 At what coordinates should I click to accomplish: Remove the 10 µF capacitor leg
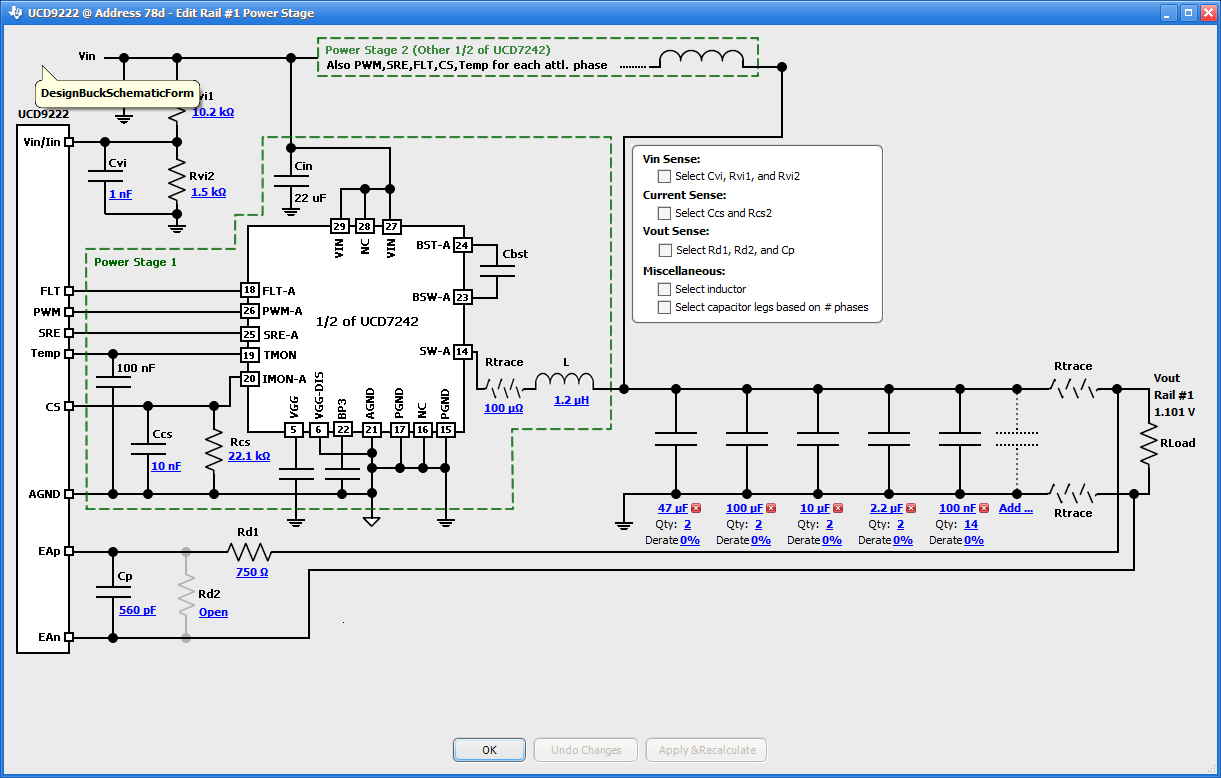click(x=838, y=508)
